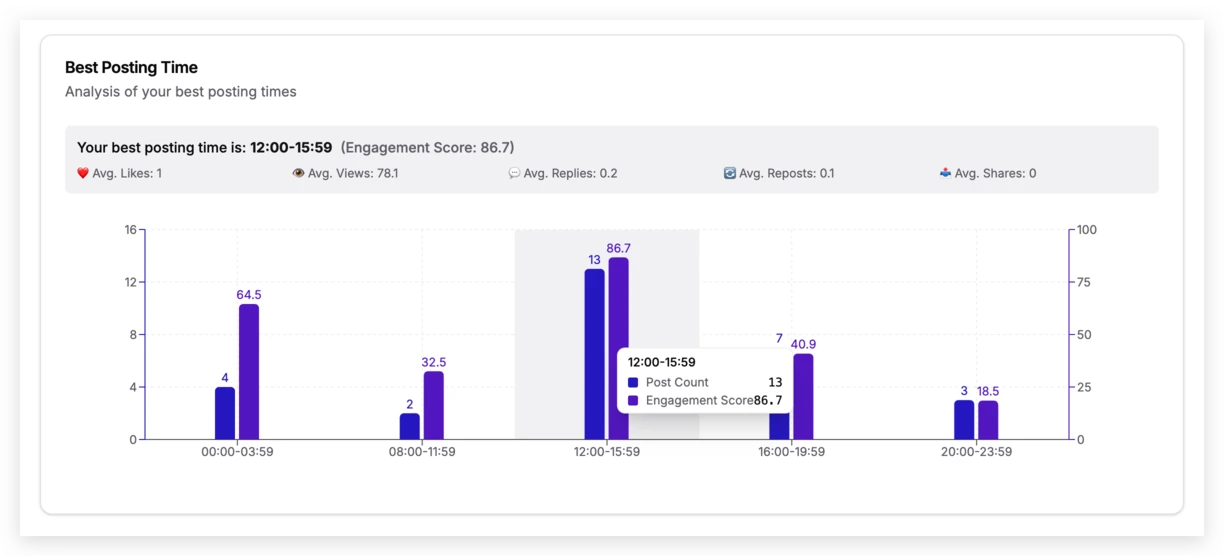Click the 00:00-03:59 axis label
This screenshot has width=1224, height=556.
(x=237, y=452)
